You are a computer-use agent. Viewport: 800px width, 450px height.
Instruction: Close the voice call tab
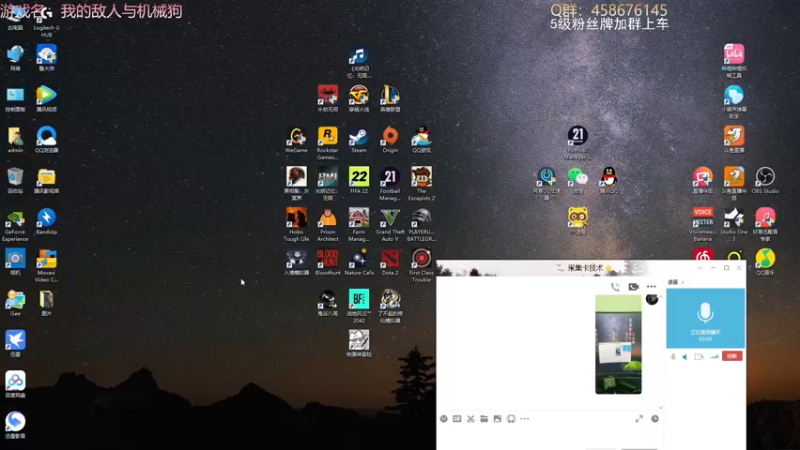683,282
